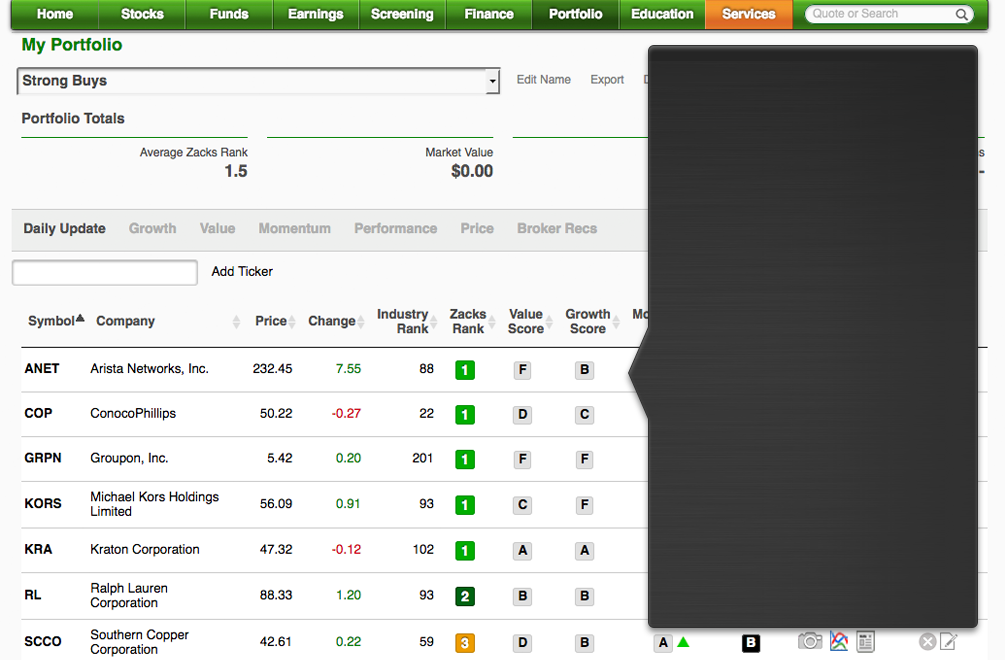Remove SCCO using the delete icon
The height and width of the screenshot is (660, 1005).
927,642
